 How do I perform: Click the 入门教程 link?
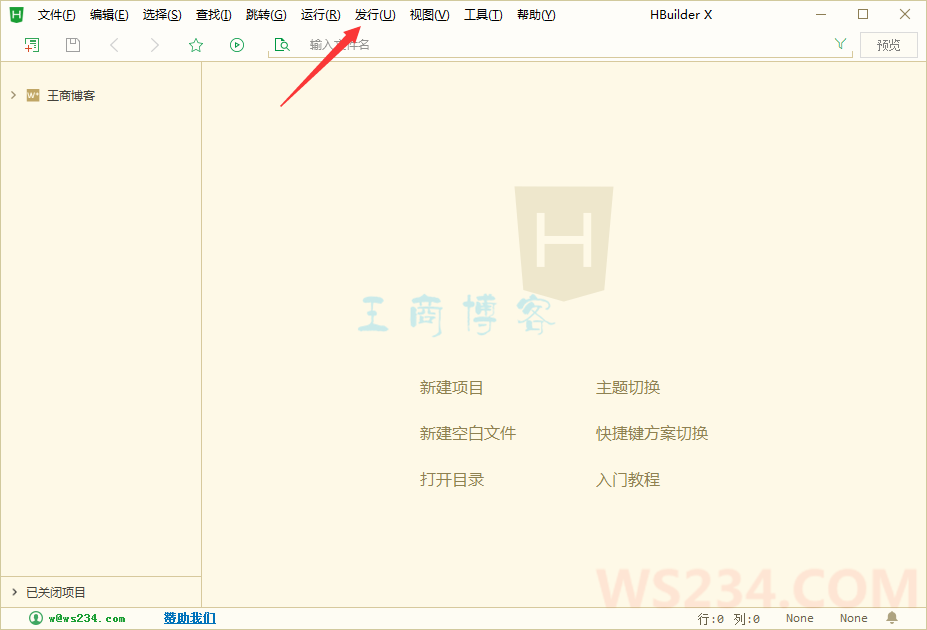[x=628, y=480]
